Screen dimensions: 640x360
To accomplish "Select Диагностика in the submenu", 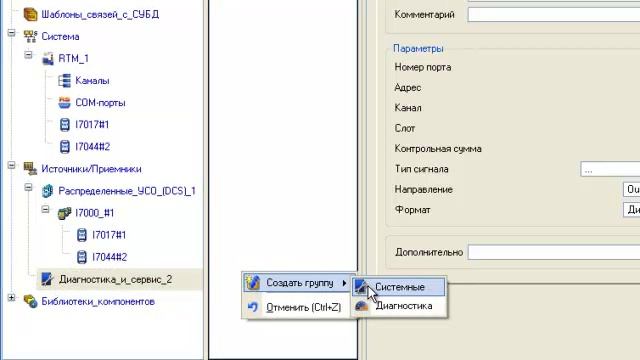I will [399, 306].
